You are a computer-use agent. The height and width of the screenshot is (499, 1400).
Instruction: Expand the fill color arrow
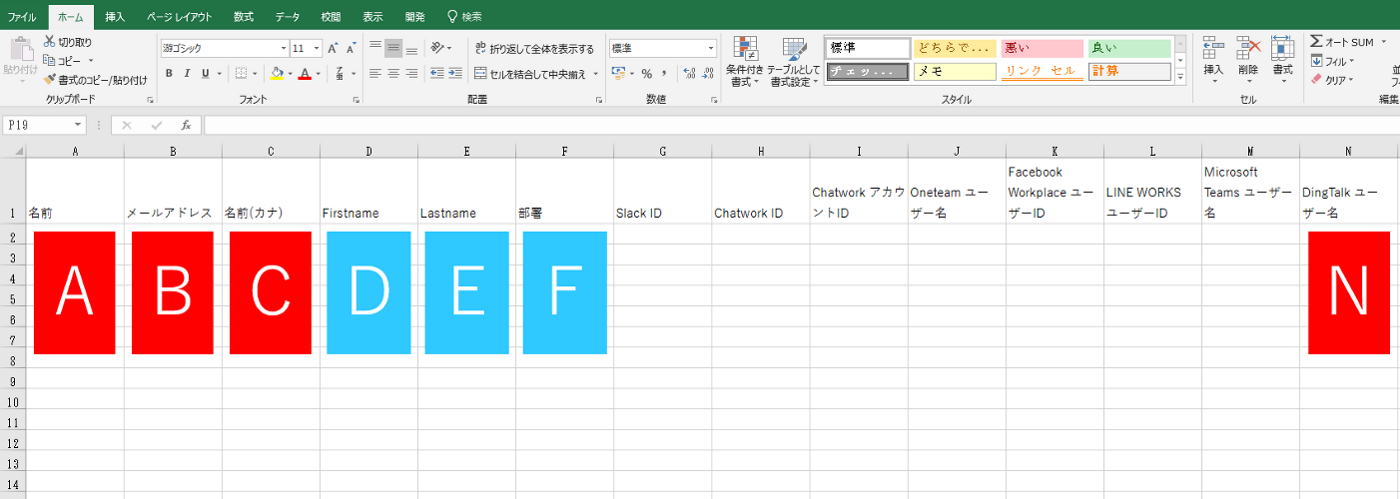coord(290,73)
